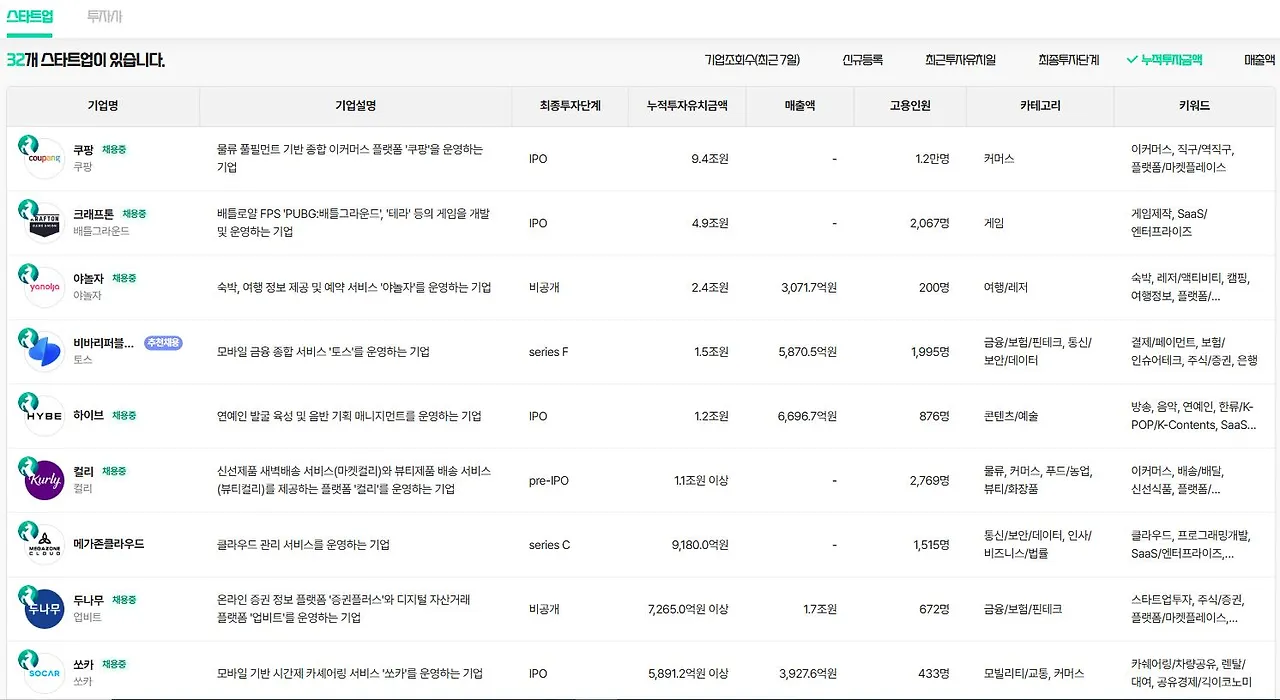The image size is (1280, 700).
Task: Sort by 최종투자단계
Action: click(1068, 60)
